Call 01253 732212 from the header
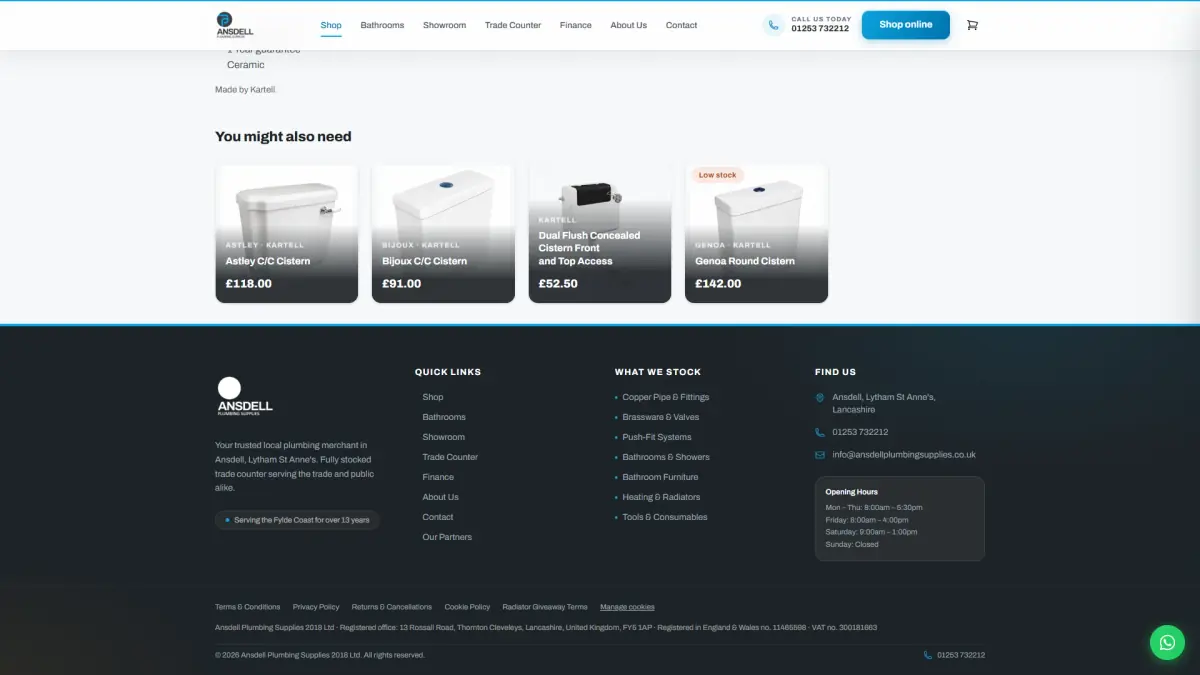This screenshot has height=675, width=1200. click(820, 29)
